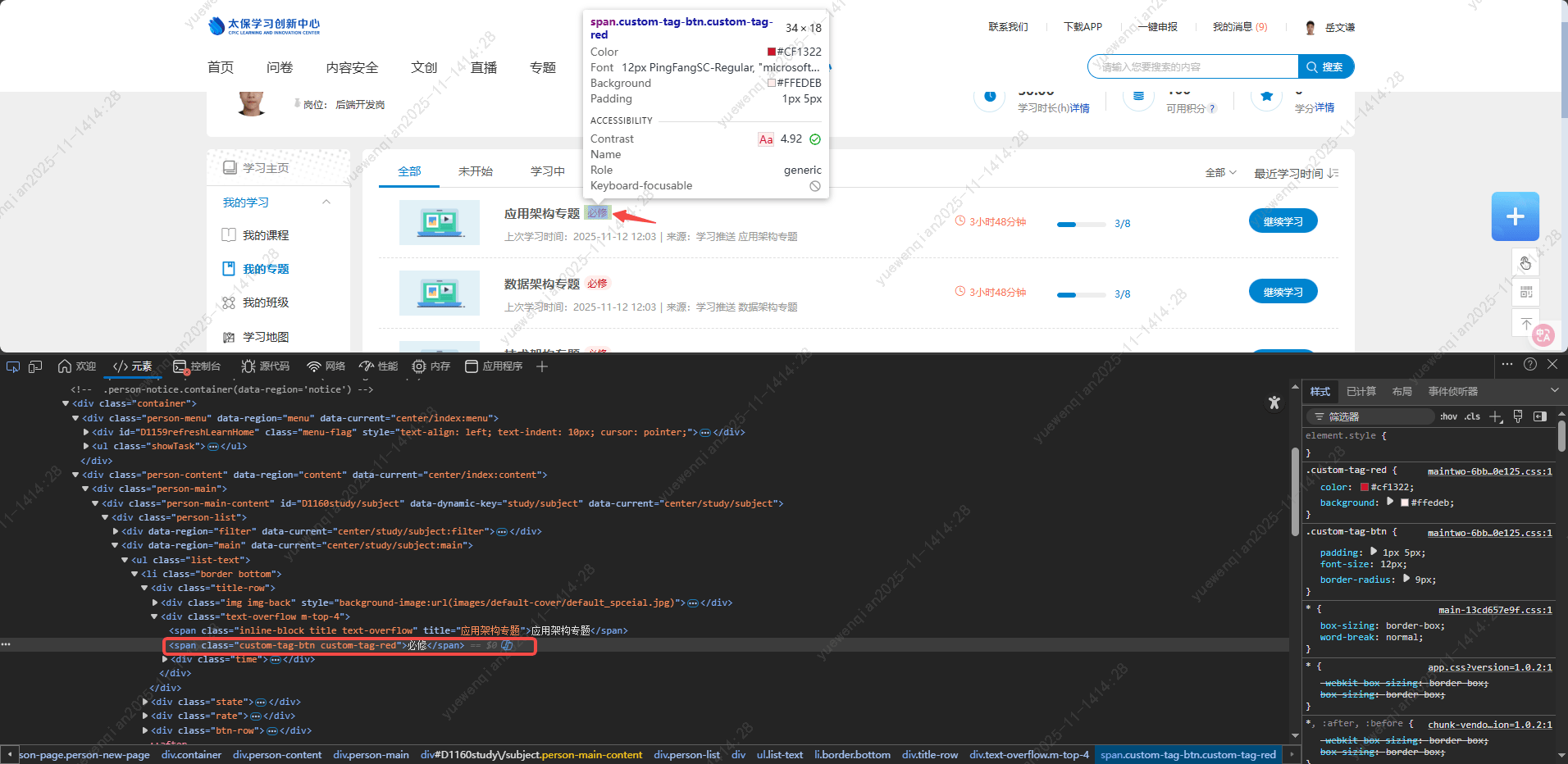
Task: Open the 最近学习时间 sort dropdown
Action: (1293, 173)
